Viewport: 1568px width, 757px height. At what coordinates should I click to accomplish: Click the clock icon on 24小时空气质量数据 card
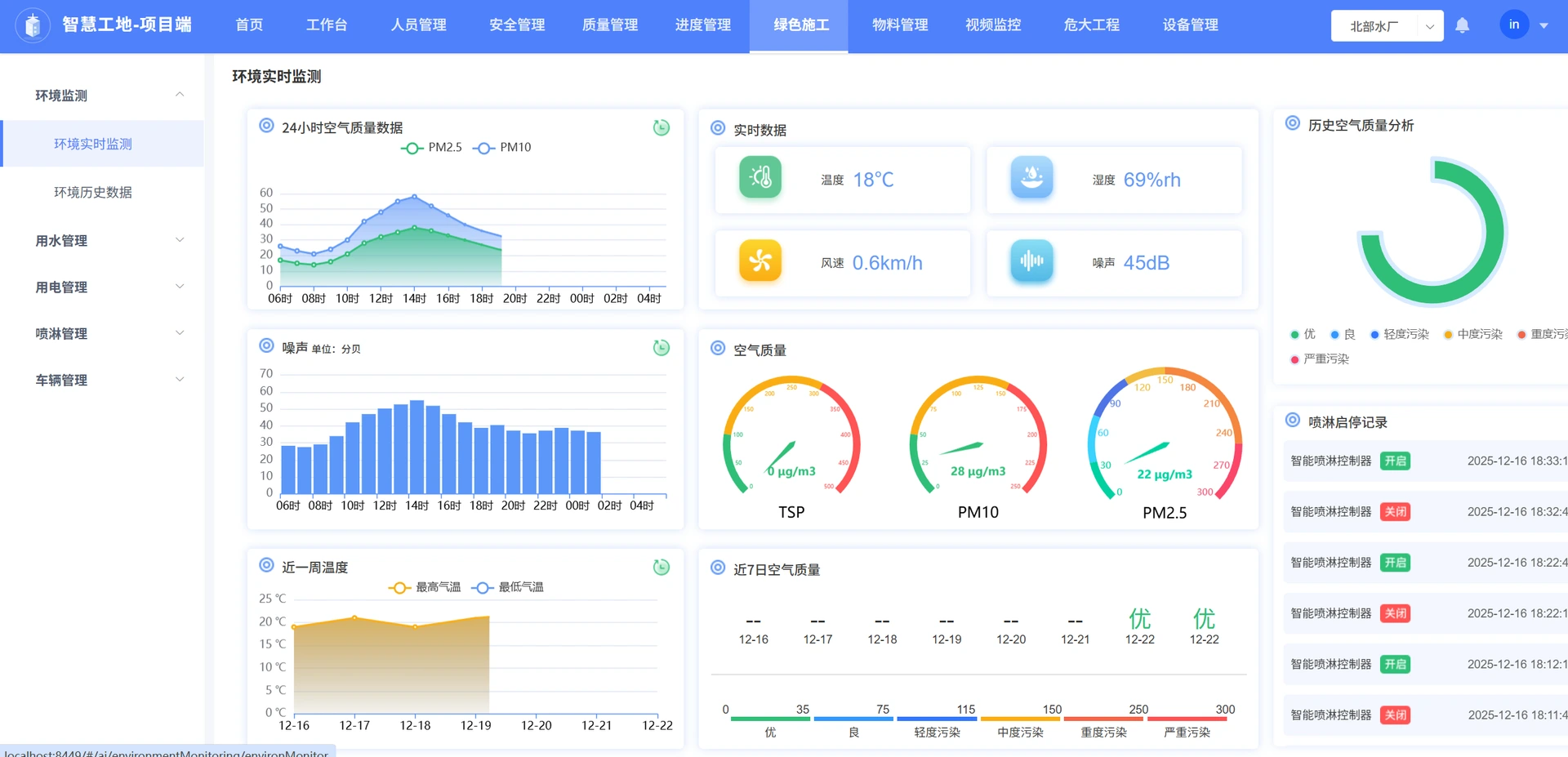point(661,127)
